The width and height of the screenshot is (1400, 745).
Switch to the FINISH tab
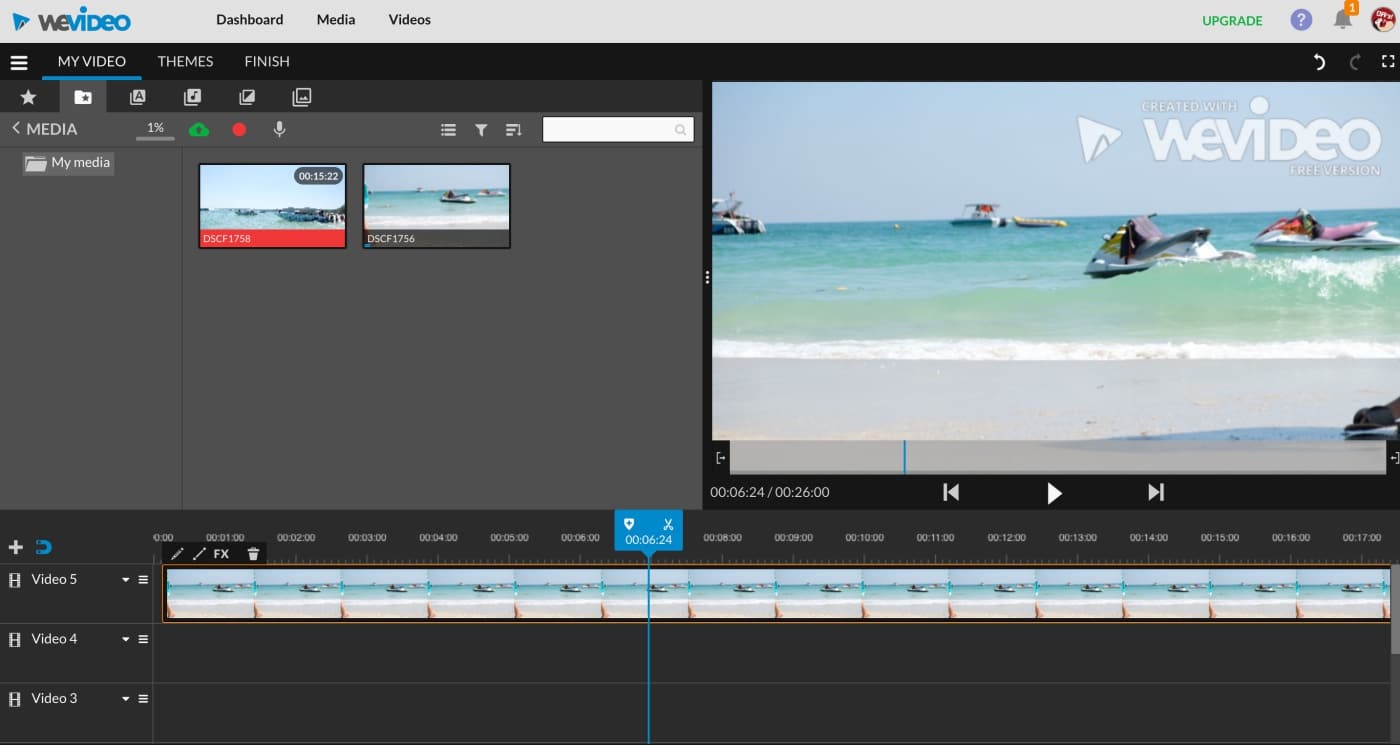(267, 61)
